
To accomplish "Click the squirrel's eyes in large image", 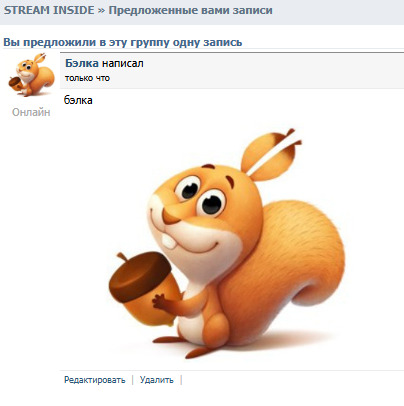I will pos(200,196).
